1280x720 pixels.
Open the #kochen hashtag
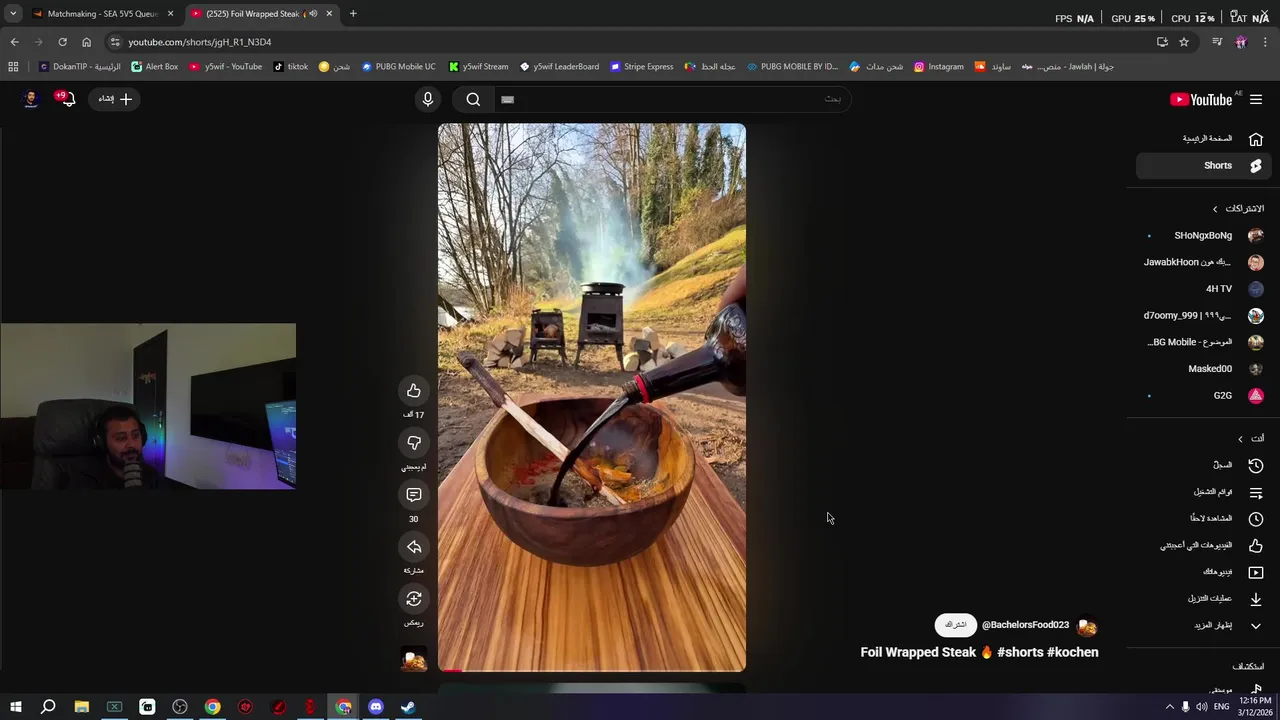coord(1073,652)
